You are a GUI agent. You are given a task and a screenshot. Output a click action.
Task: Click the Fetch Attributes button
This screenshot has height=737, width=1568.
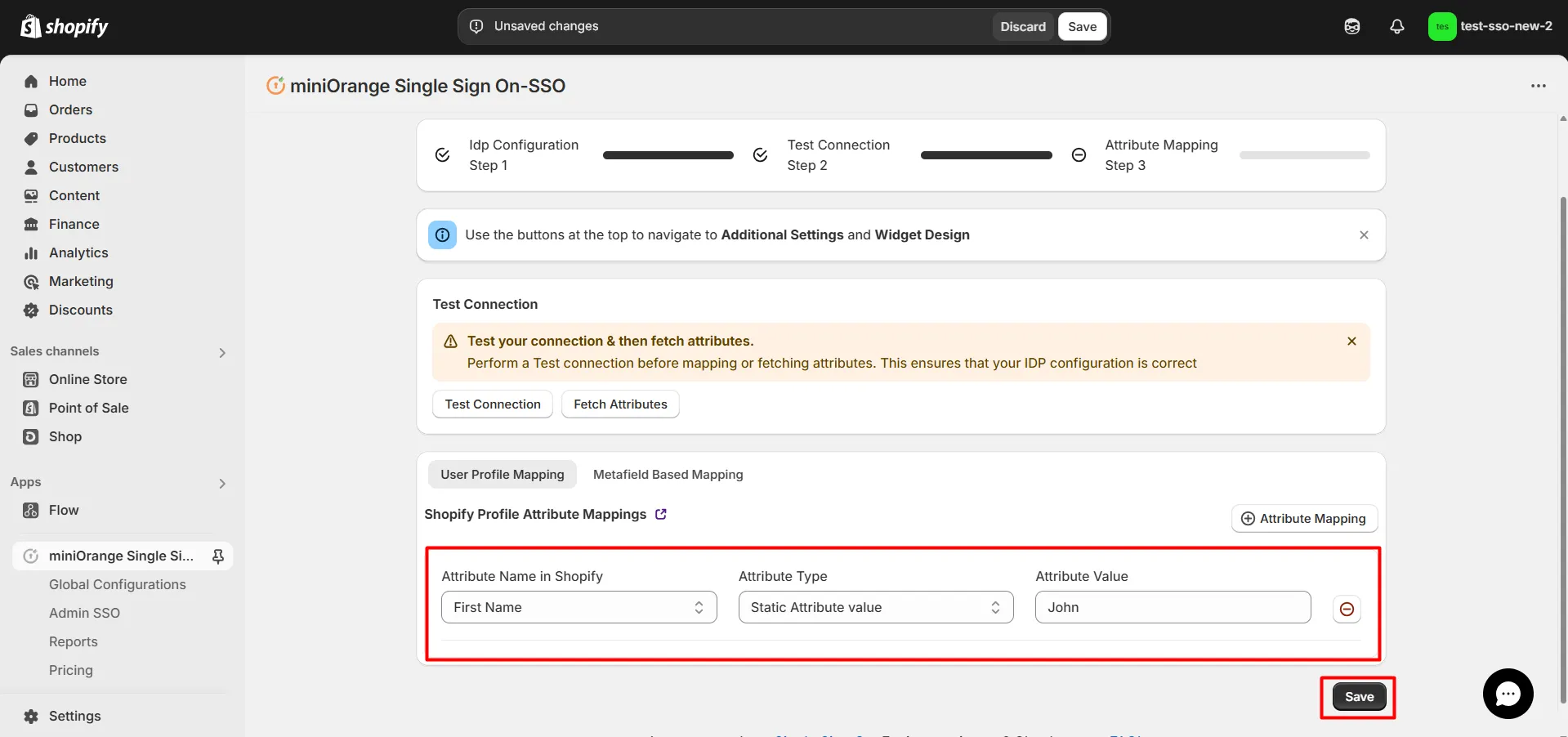pyautogui.click(x=620, y=404)
